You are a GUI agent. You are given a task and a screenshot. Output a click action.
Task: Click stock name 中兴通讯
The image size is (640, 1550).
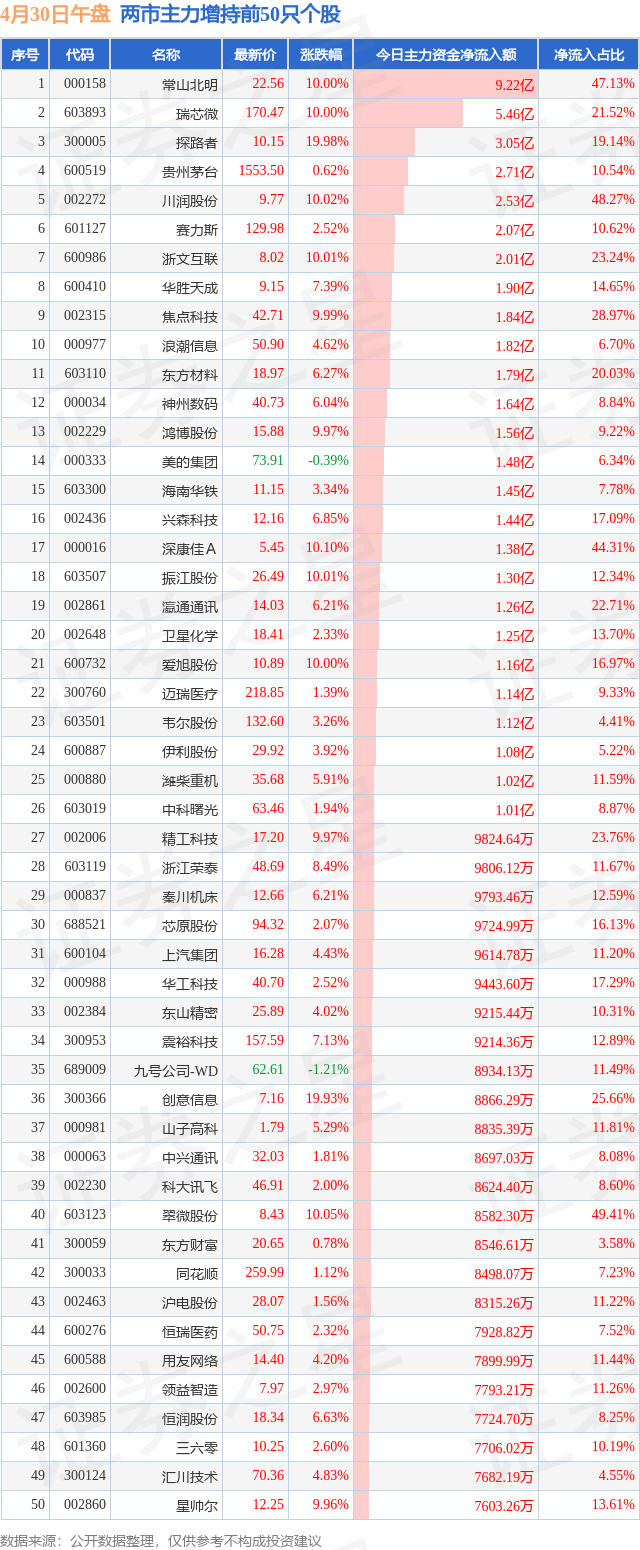pyautogui.click(x=189, y=1157)
